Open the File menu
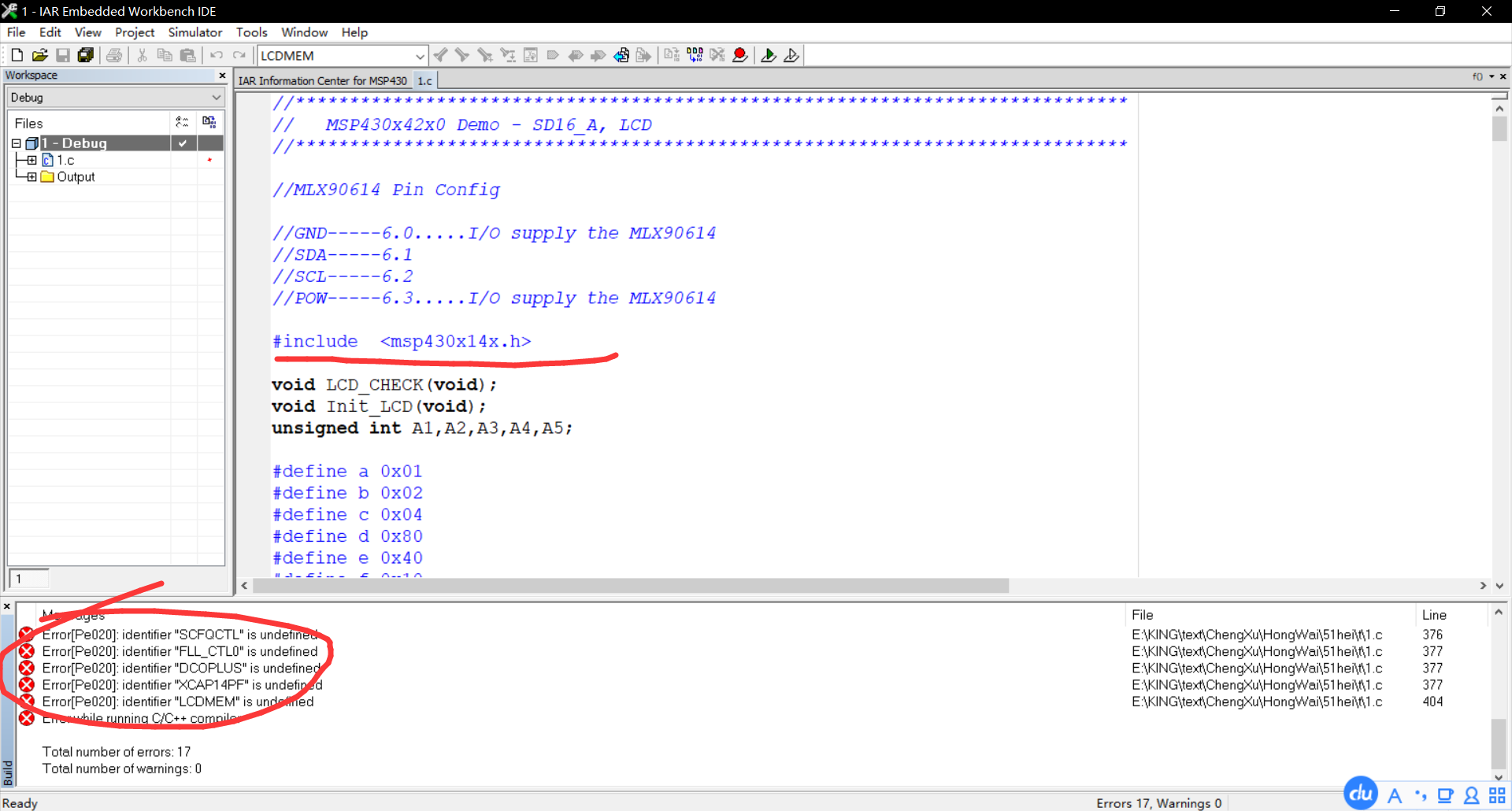 coord(16,32)
